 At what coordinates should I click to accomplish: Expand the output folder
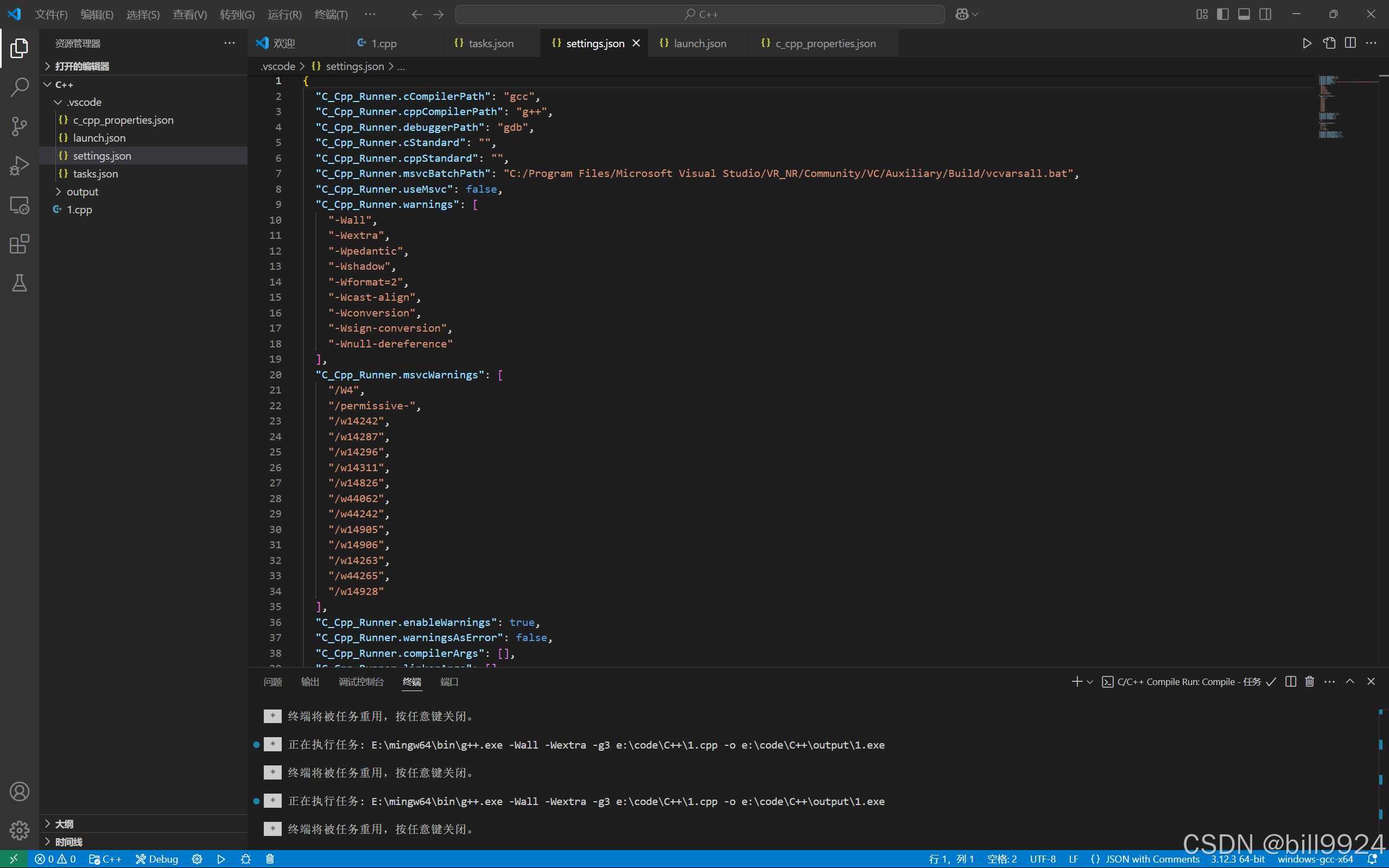83,192
